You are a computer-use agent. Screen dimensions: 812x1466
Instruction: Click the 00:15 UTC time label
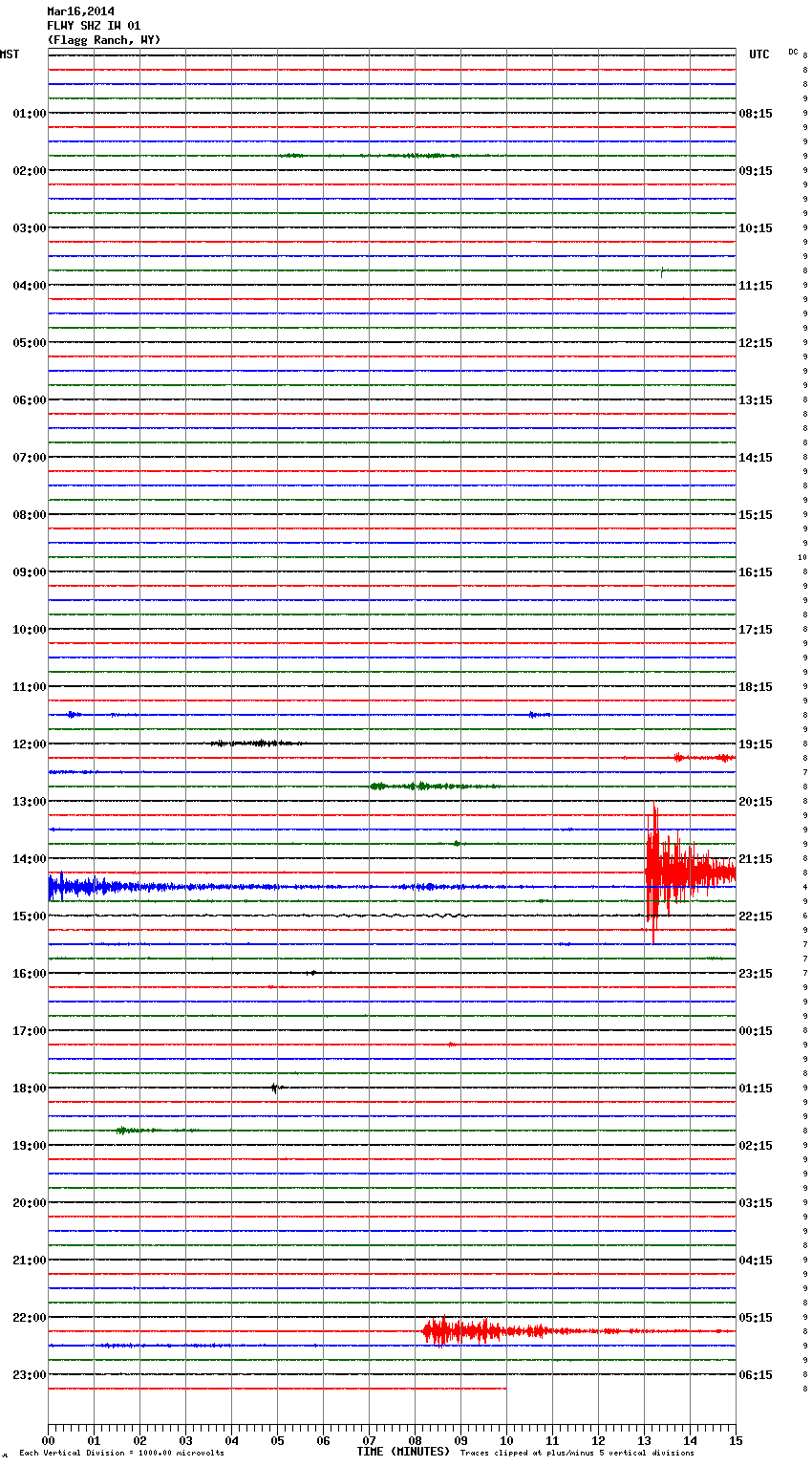[x=756, y=1031]
